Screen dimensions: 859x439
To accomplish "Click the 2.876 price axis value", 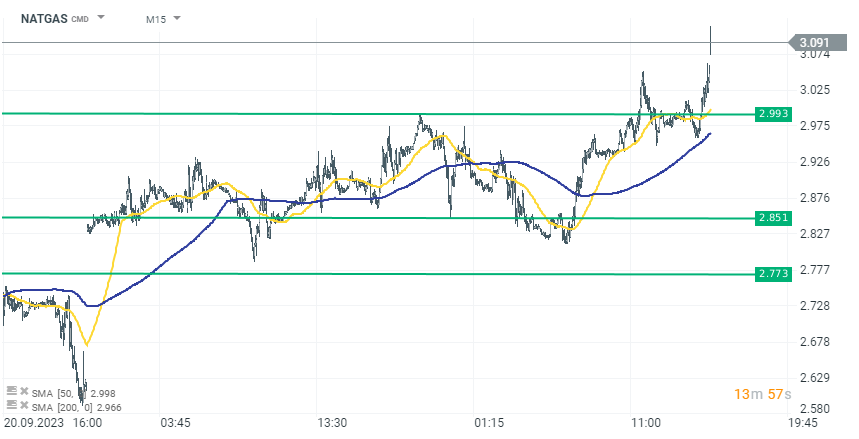I will 815,198.
